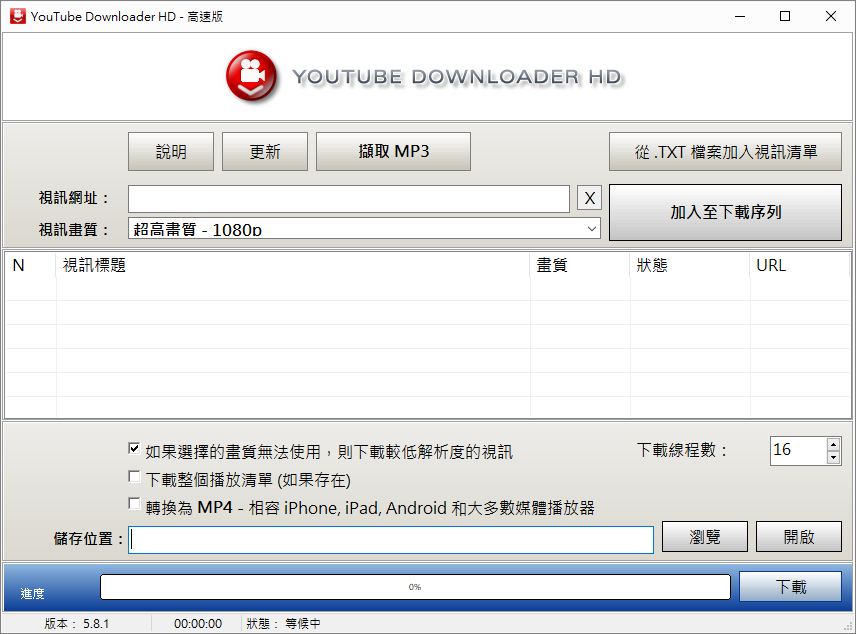Screen dimensions: 856x634
Task: Decrease 下載線程數 with the down arrow
Action: point(833,458)
